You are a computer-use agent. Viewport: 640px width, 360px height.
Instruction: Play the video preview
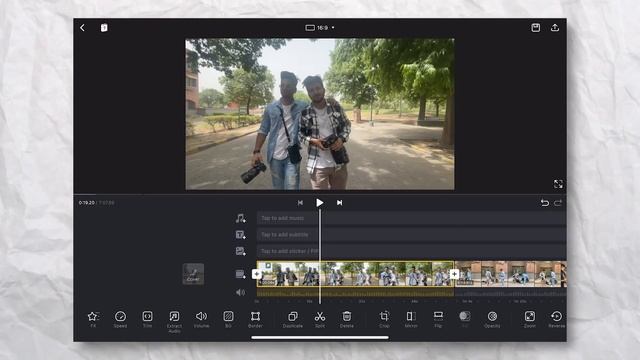pyautogui.click(x=320, y=202)
